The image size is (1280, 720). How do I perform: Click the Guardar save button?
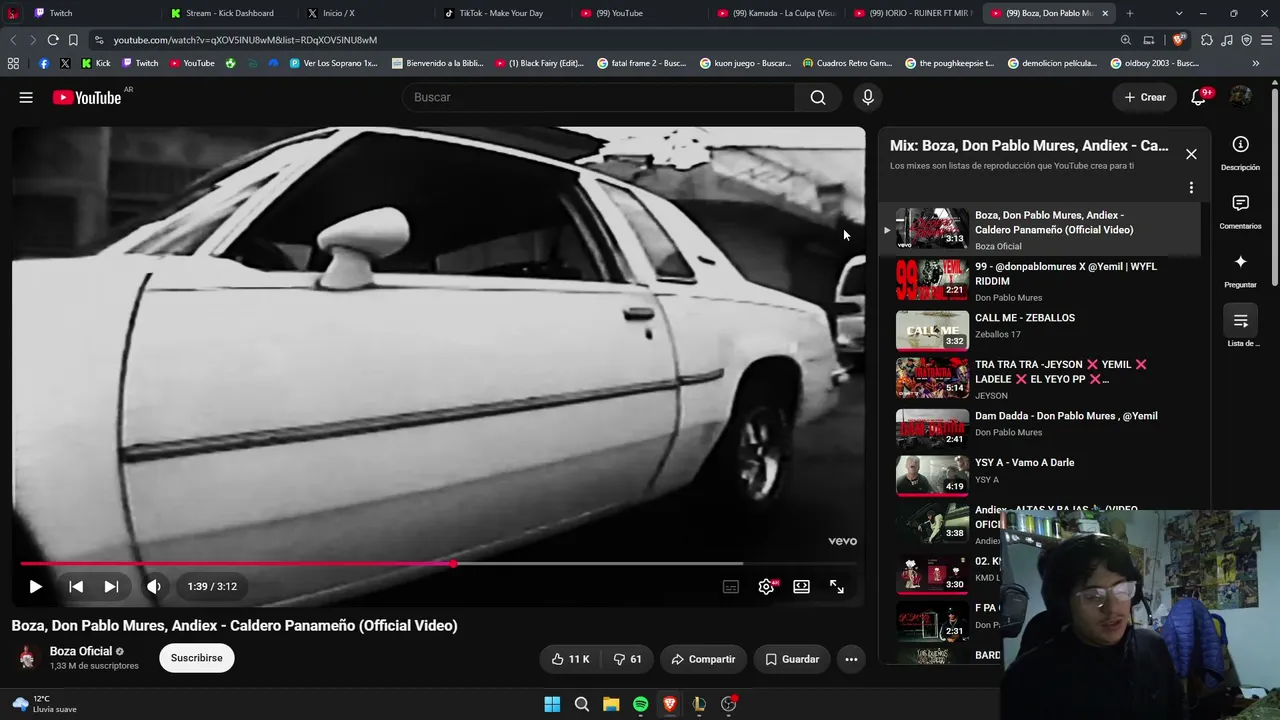tap(792, 659)
